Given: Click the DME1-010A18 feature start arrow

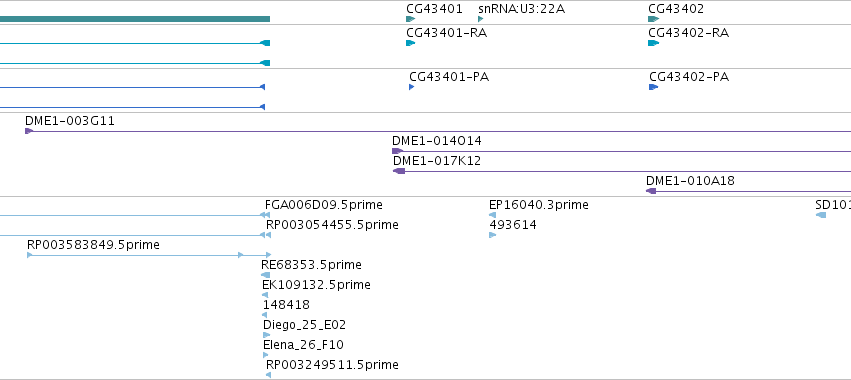Looking at the screenshot, I should click(651, 191).
